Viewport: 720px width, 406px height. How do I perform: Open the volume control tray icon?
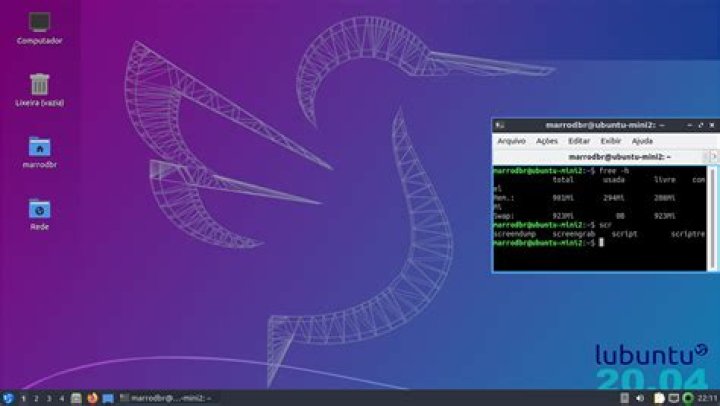(640, 398)
